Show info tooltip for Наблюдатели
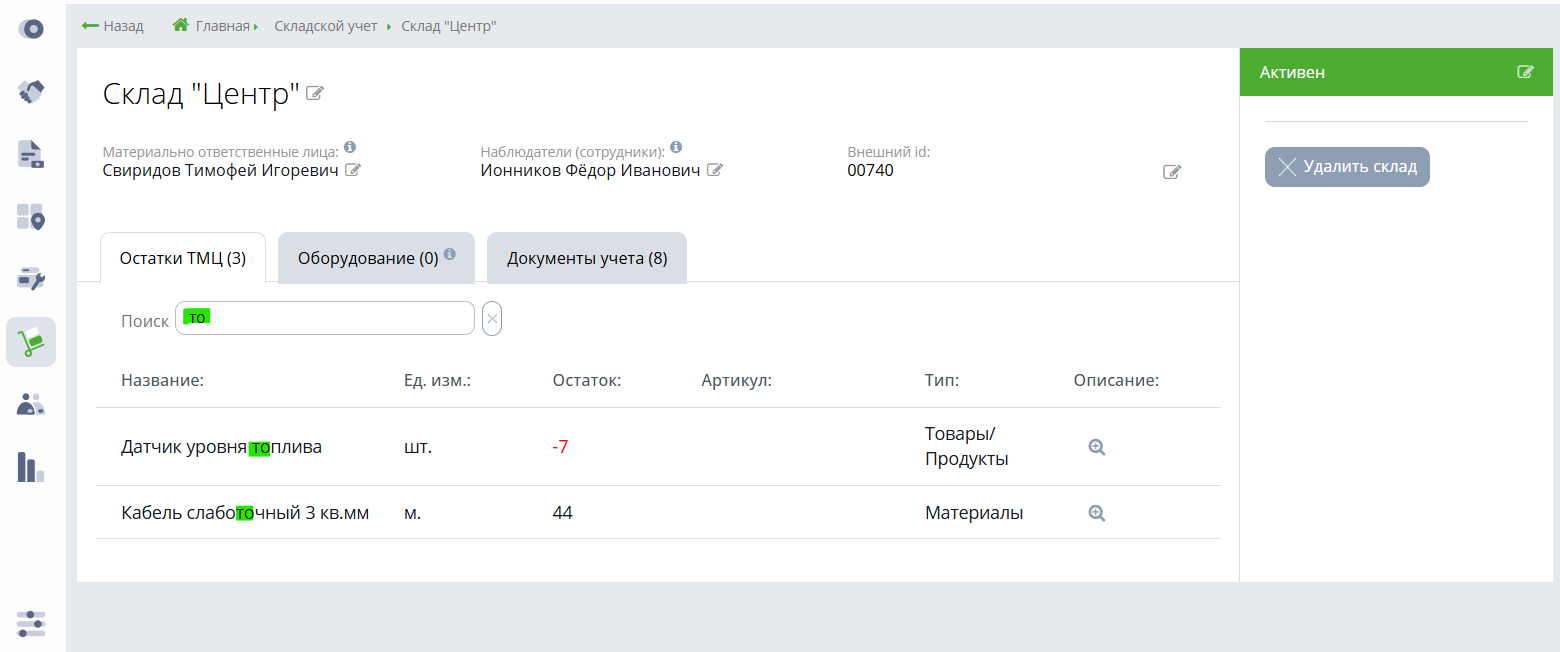Image resolution: width=1560 pixels, height=652 pixels. point(676,147)
